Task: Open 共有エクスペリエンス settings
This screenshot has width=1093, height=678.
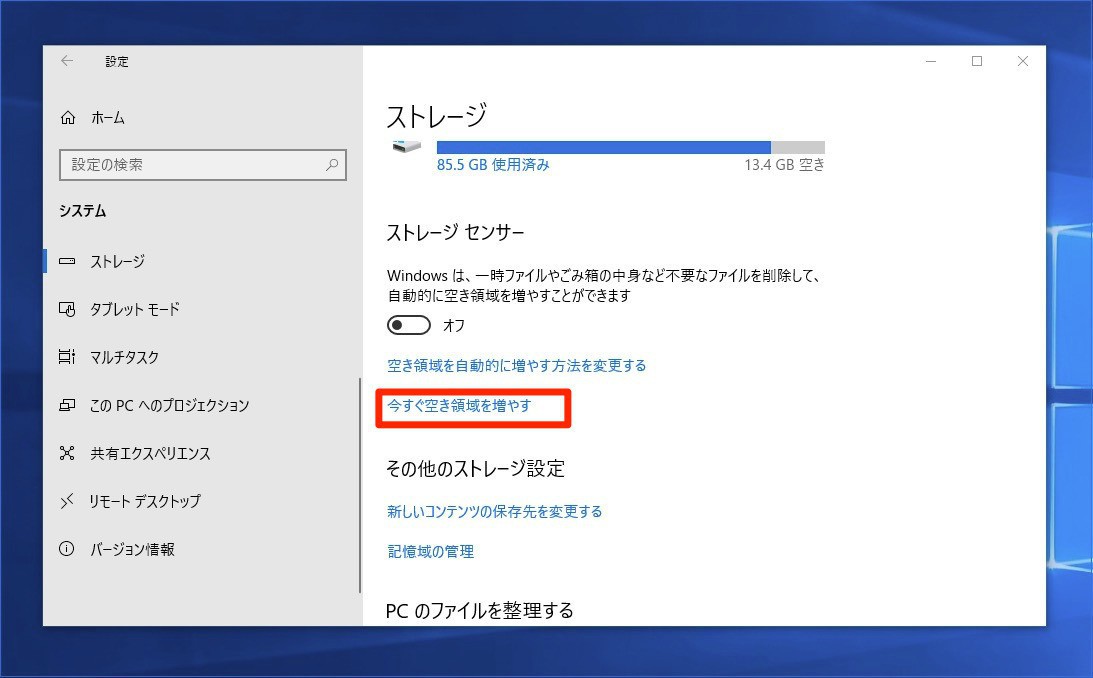Action: (x=150, y=453)
